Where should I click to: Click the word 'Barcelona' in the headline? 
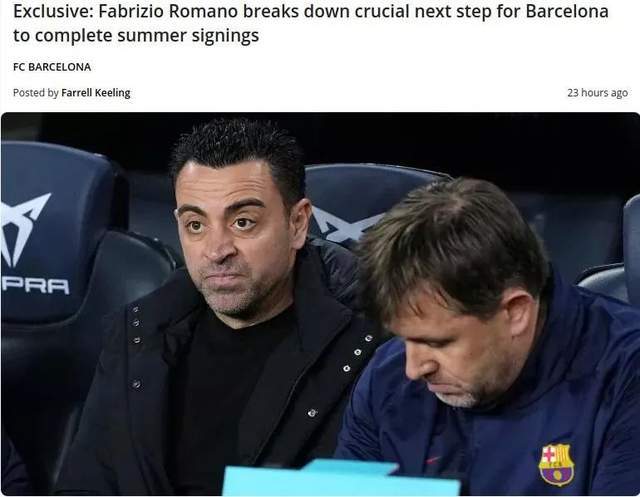click(567, 12)
